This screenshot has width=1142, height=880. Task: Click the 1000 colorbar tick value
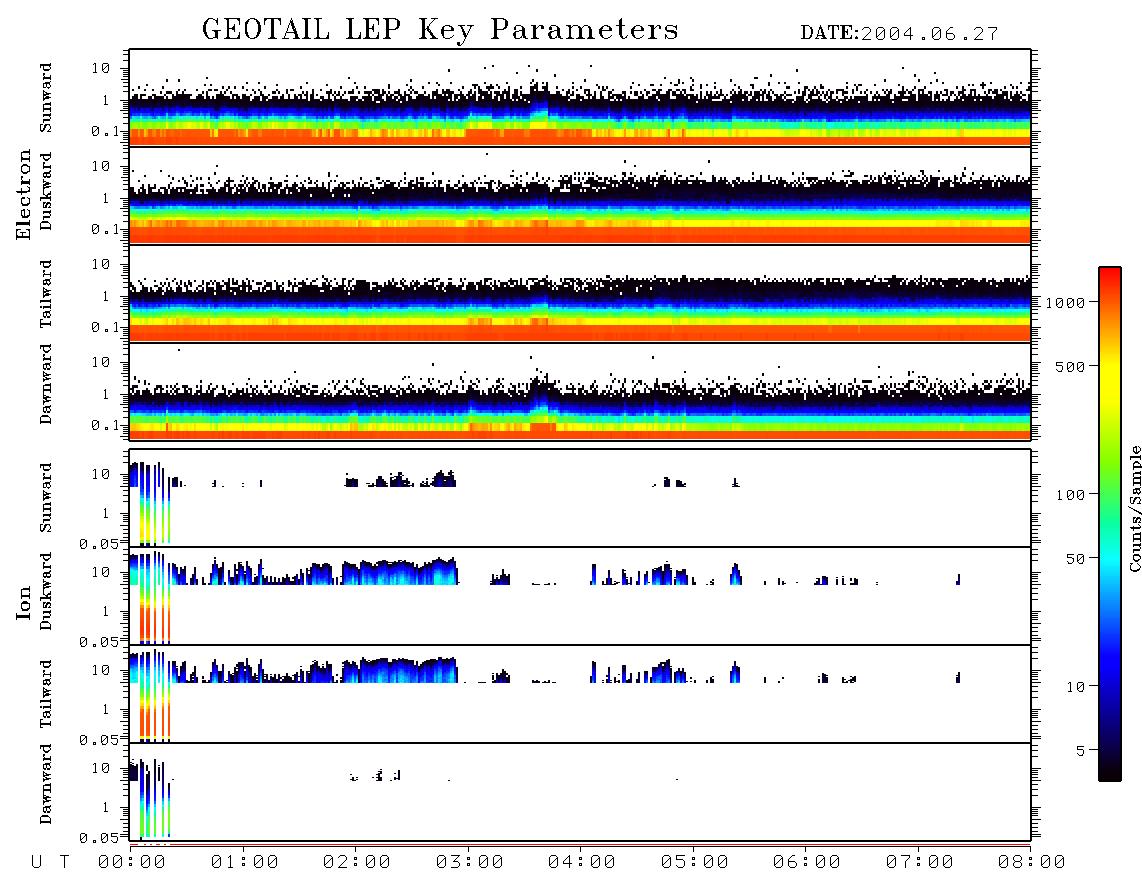coord(1065,303)
